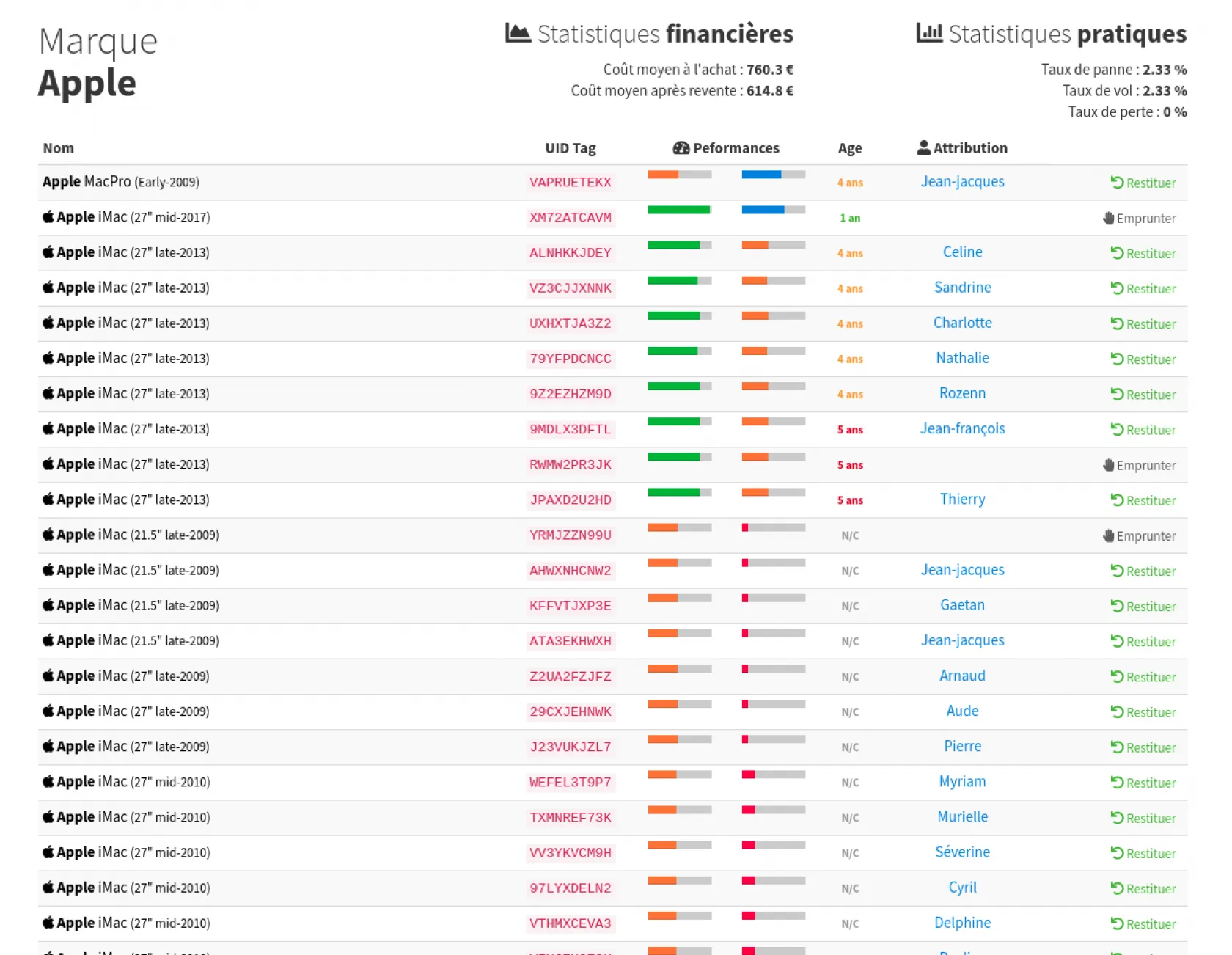This screenshot has width=1232, height=955.
Task: Click the Age column header
Action: (x=849, y=148)
